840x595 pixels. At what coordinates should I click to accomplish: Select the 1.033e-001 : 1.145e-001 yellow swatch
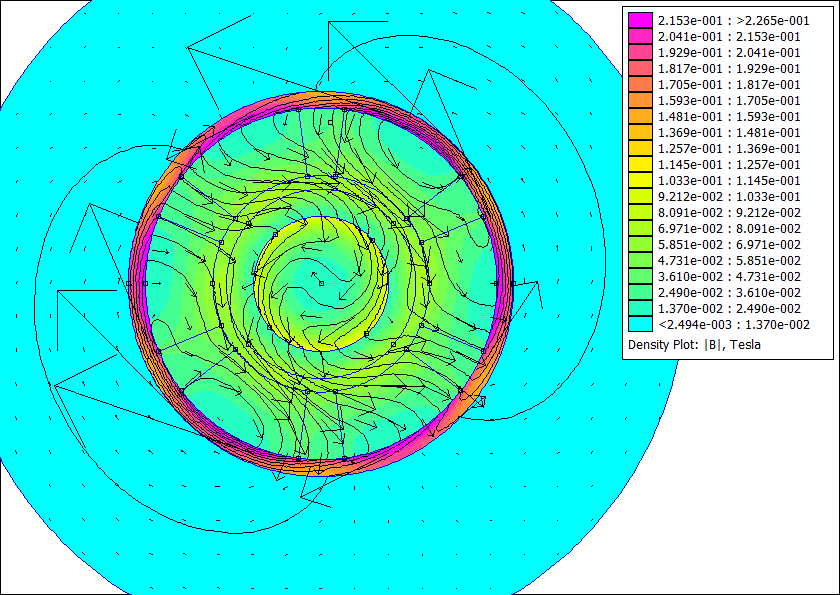click(x=640, y=180)
